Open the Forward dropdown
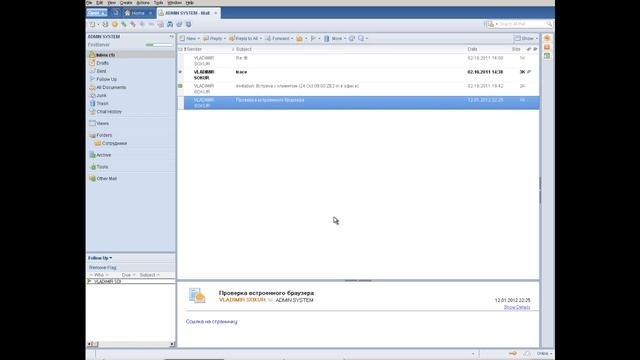The image size is (640, 360). (292, 38)
